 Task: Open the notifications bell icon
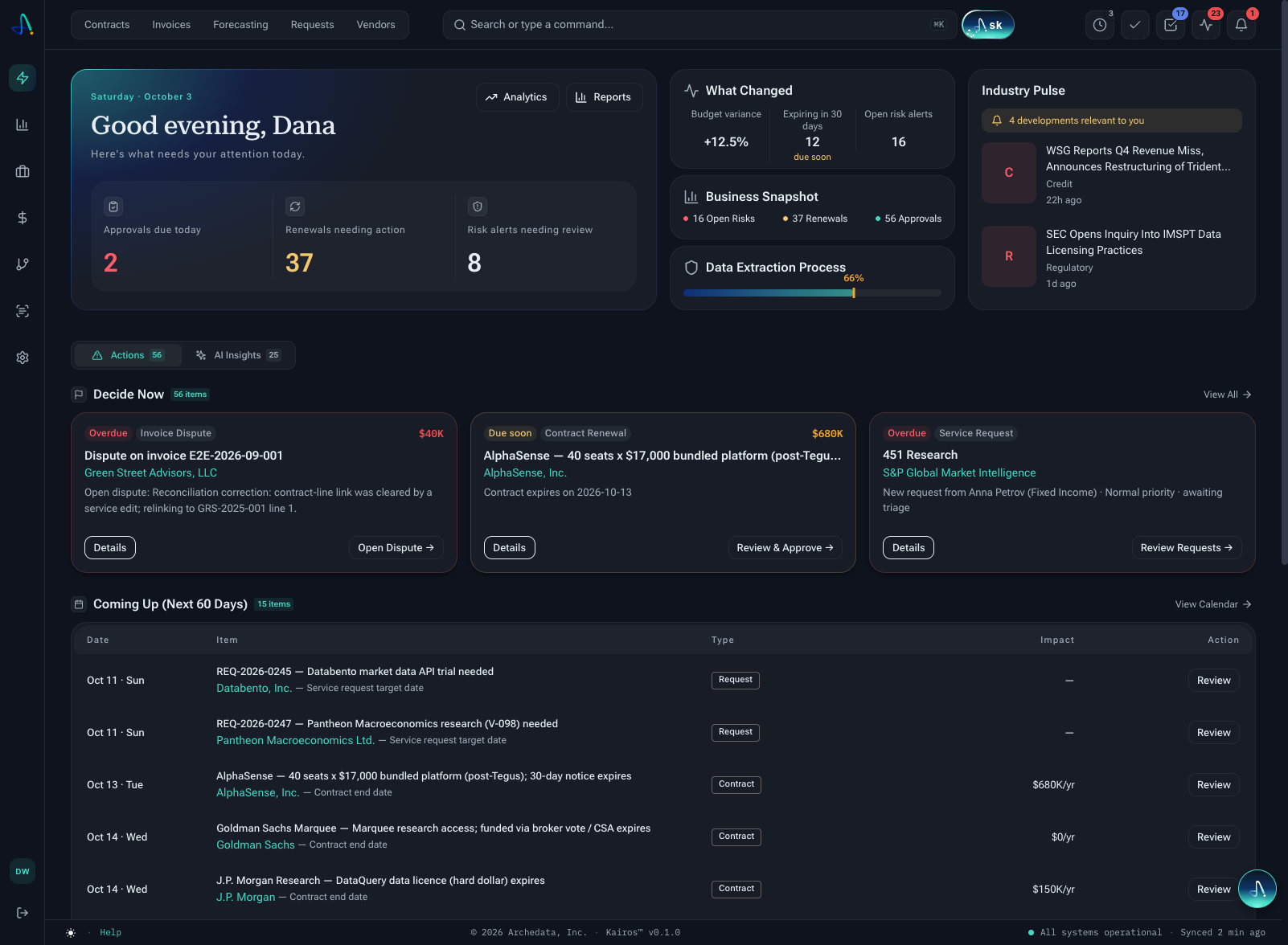1241,25
